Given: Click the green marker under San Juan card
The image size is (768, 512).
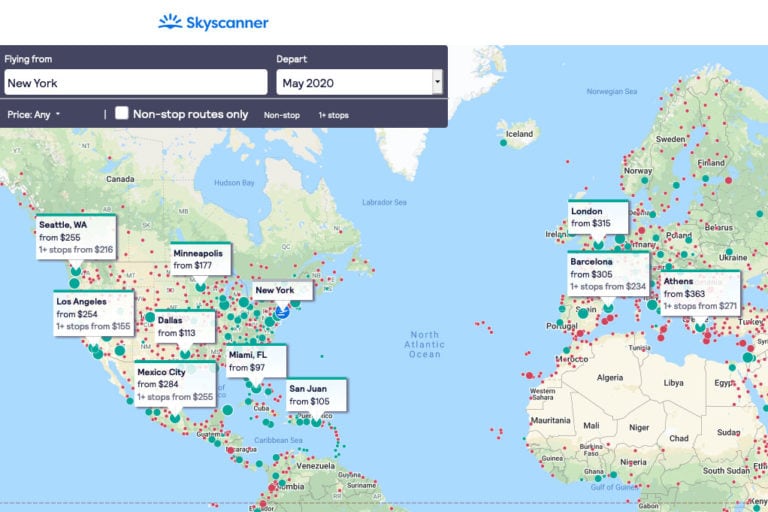Looking at the screenshot, I should point(316,422).
